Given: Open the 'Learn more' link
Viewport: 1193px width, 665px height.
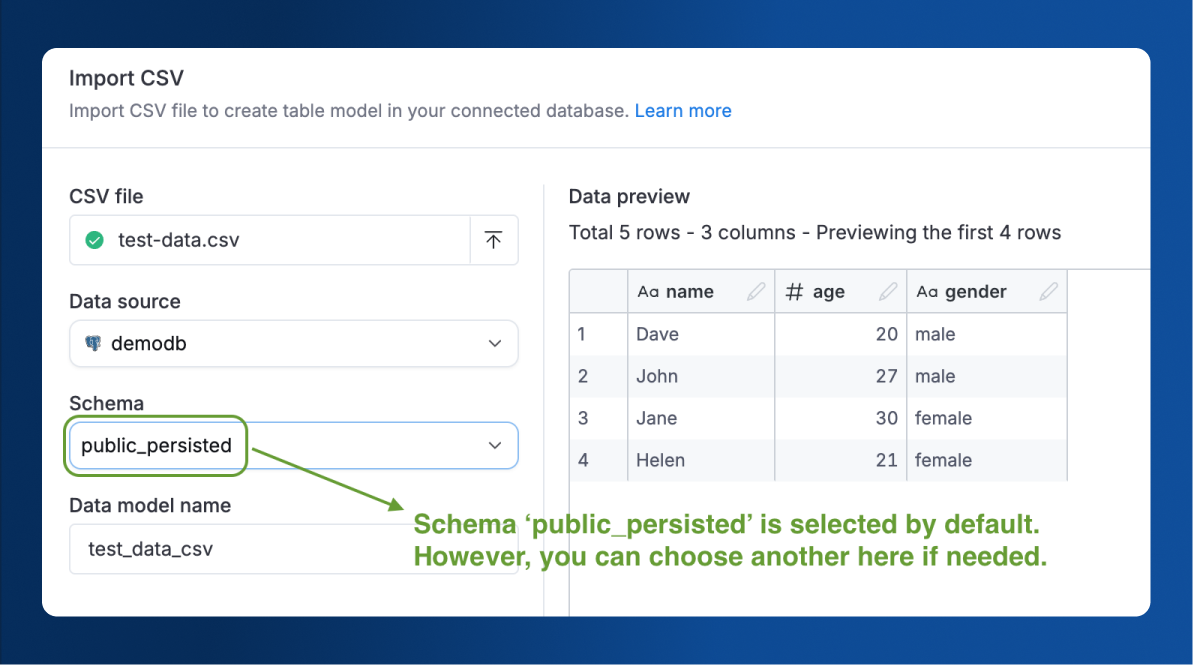Looking at the screenshot, I should pyautogui.click(x=683, y=110).
